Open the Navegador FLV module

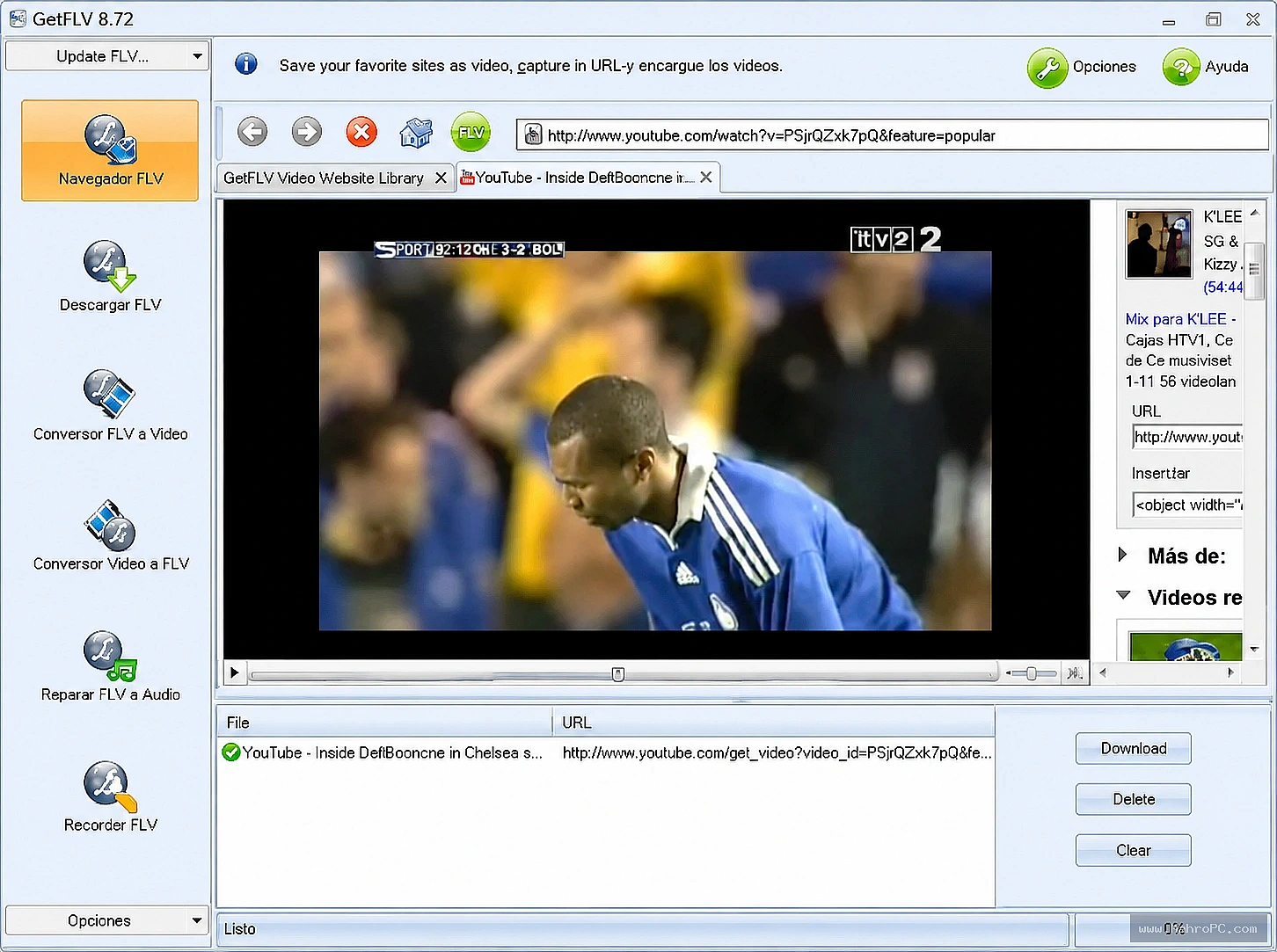click(110, 150)
